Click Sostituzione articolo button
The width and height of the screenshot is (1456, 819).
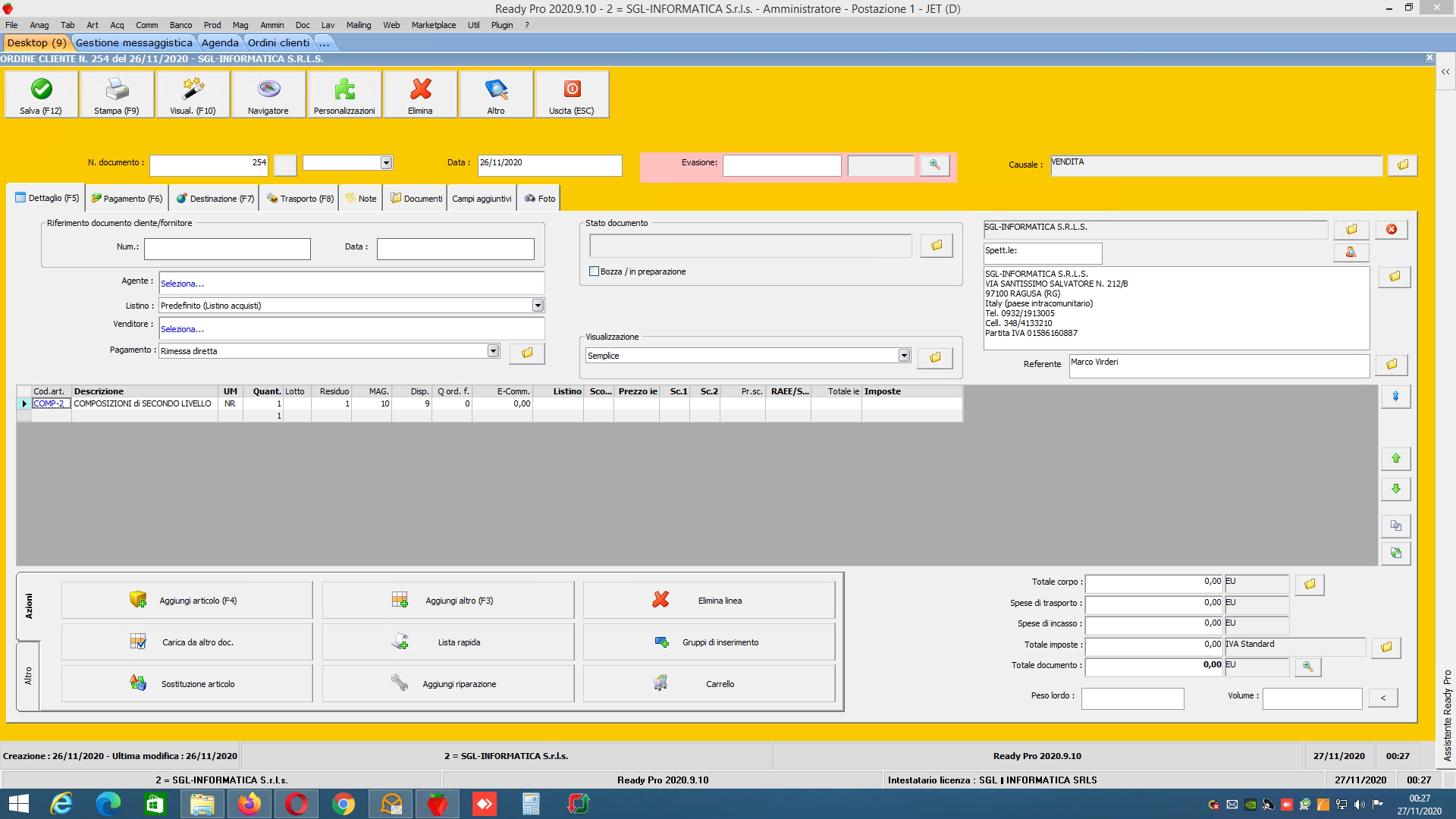click(x=187, y=684)
